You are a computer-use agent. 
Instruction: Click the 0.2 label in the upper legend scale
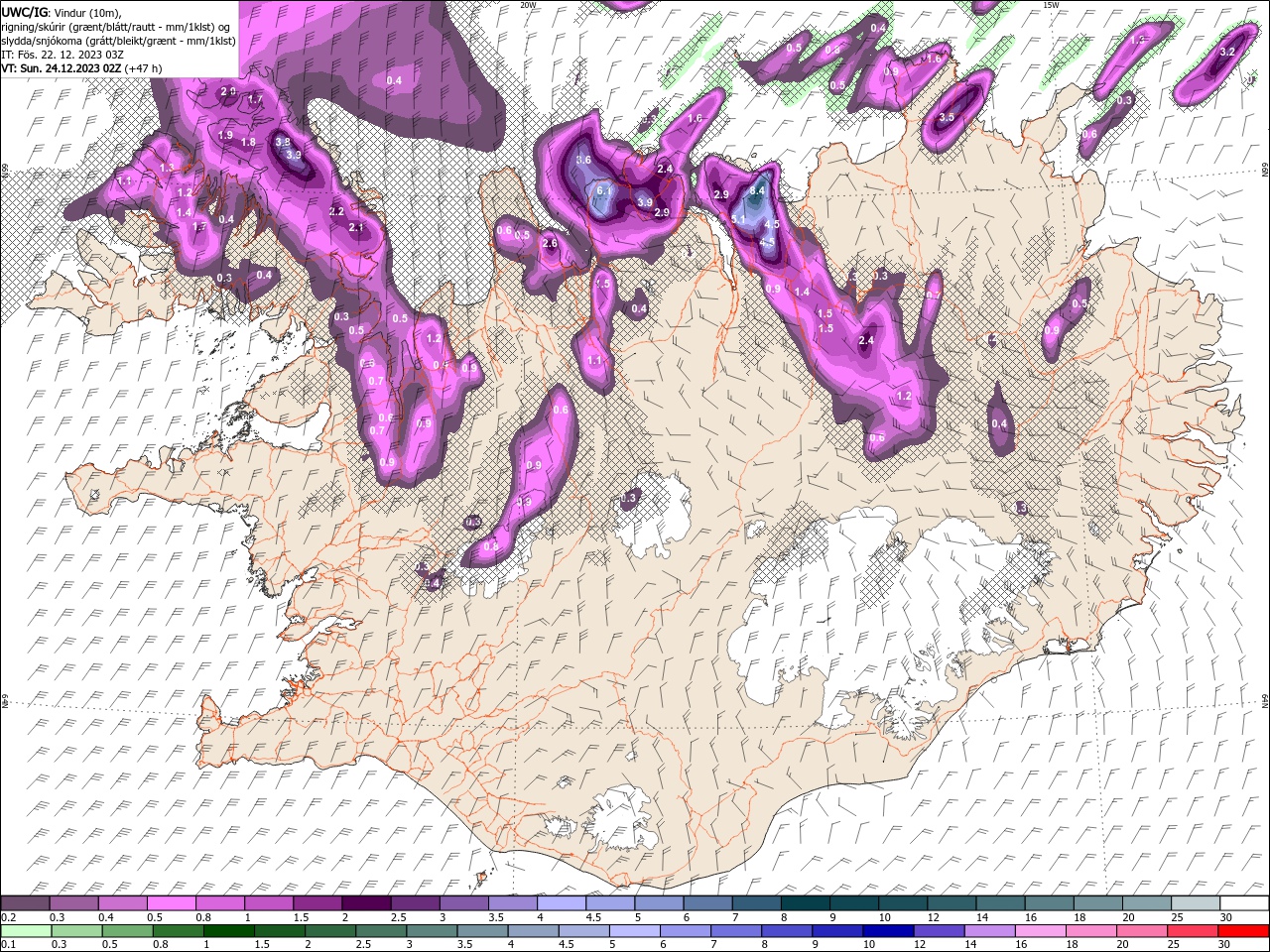9,917
